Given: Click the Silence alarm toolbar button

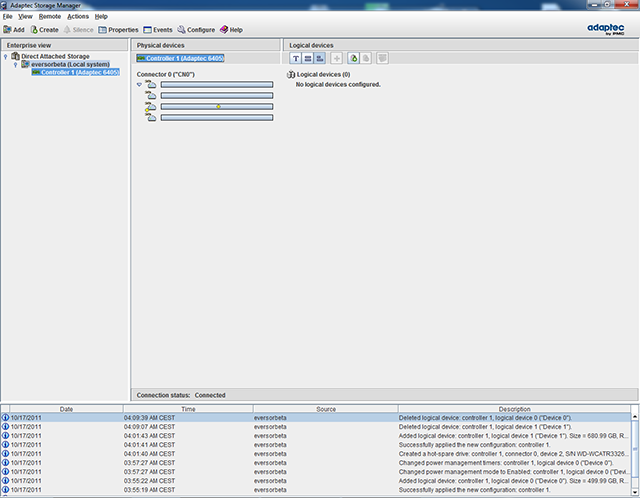Looking at the screenshot, I should [78, 30].
